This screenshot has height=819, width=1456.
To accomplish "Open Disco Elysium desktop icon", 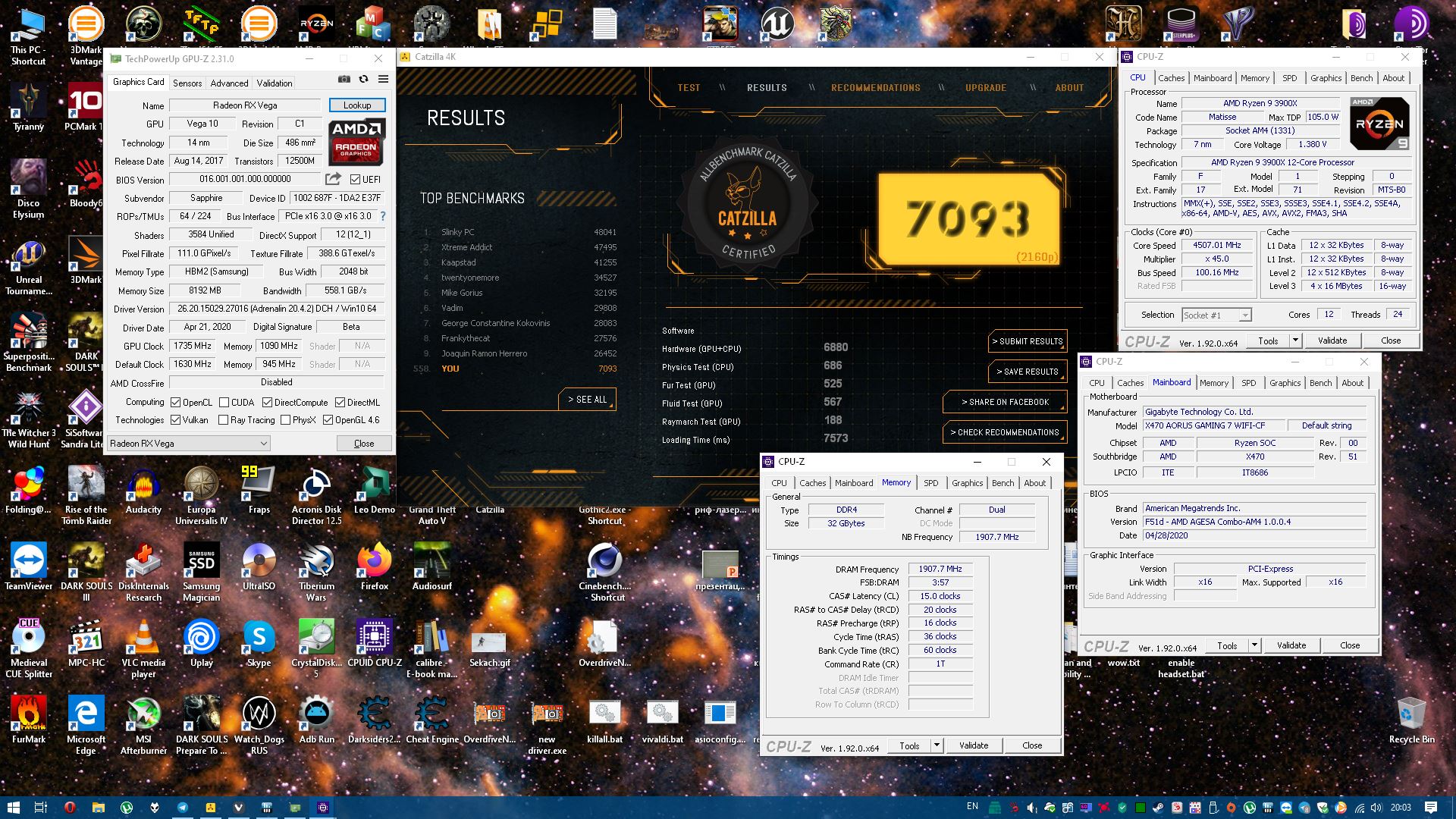I will point(29,190).
